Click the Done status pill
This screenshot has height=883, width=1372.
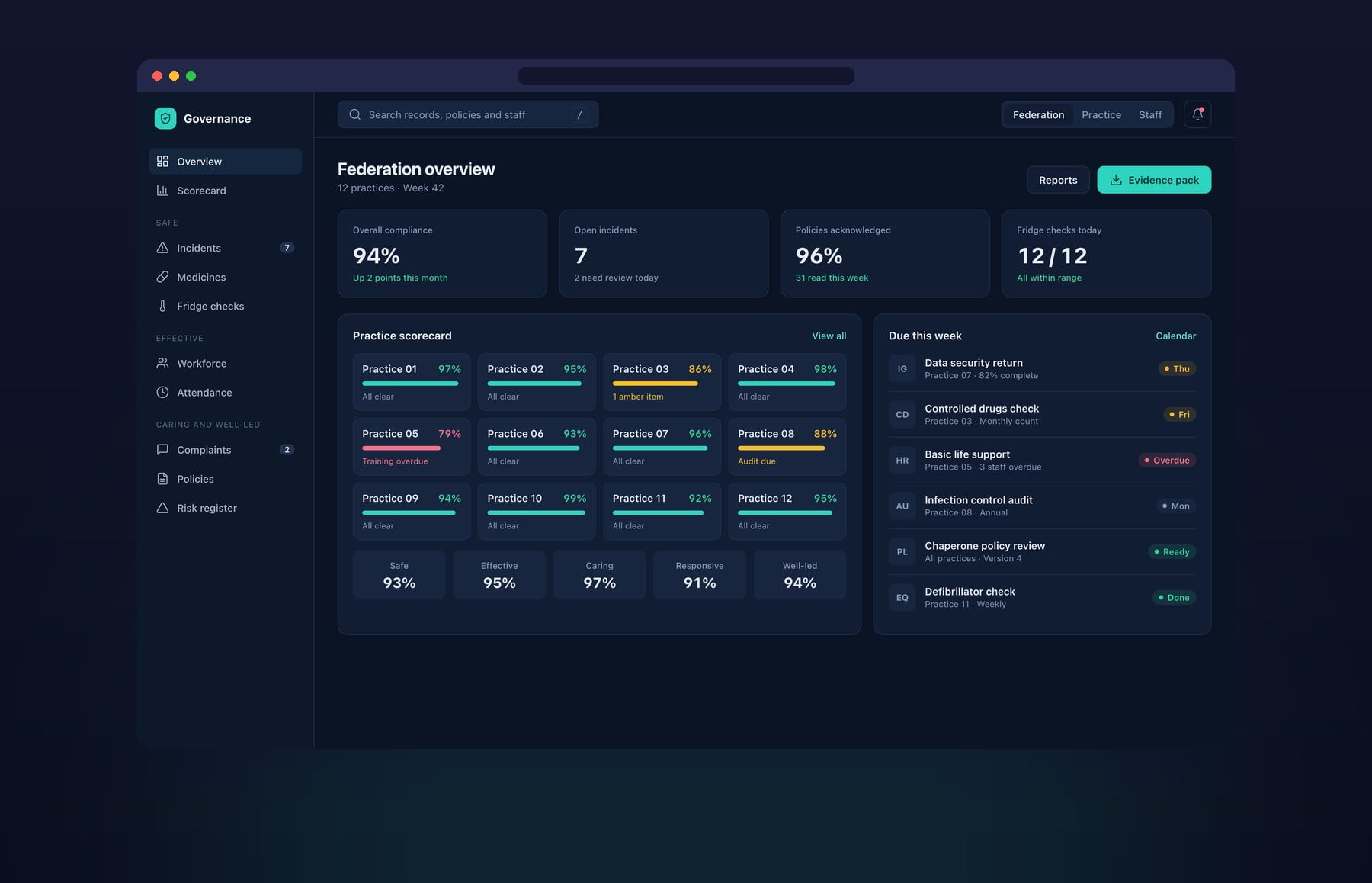[1174, 598]
